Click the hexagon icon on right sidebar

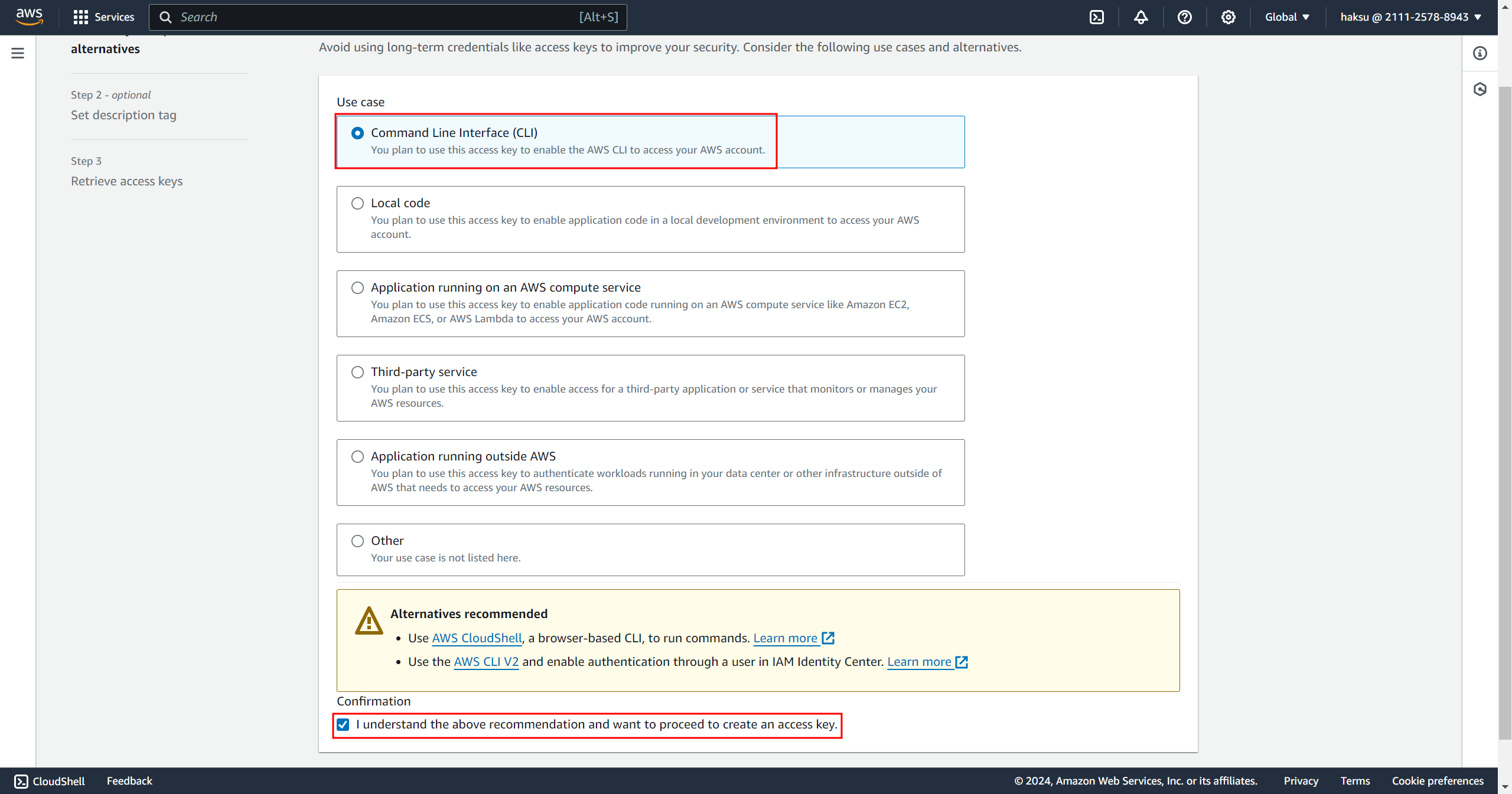click(1480, 89)
